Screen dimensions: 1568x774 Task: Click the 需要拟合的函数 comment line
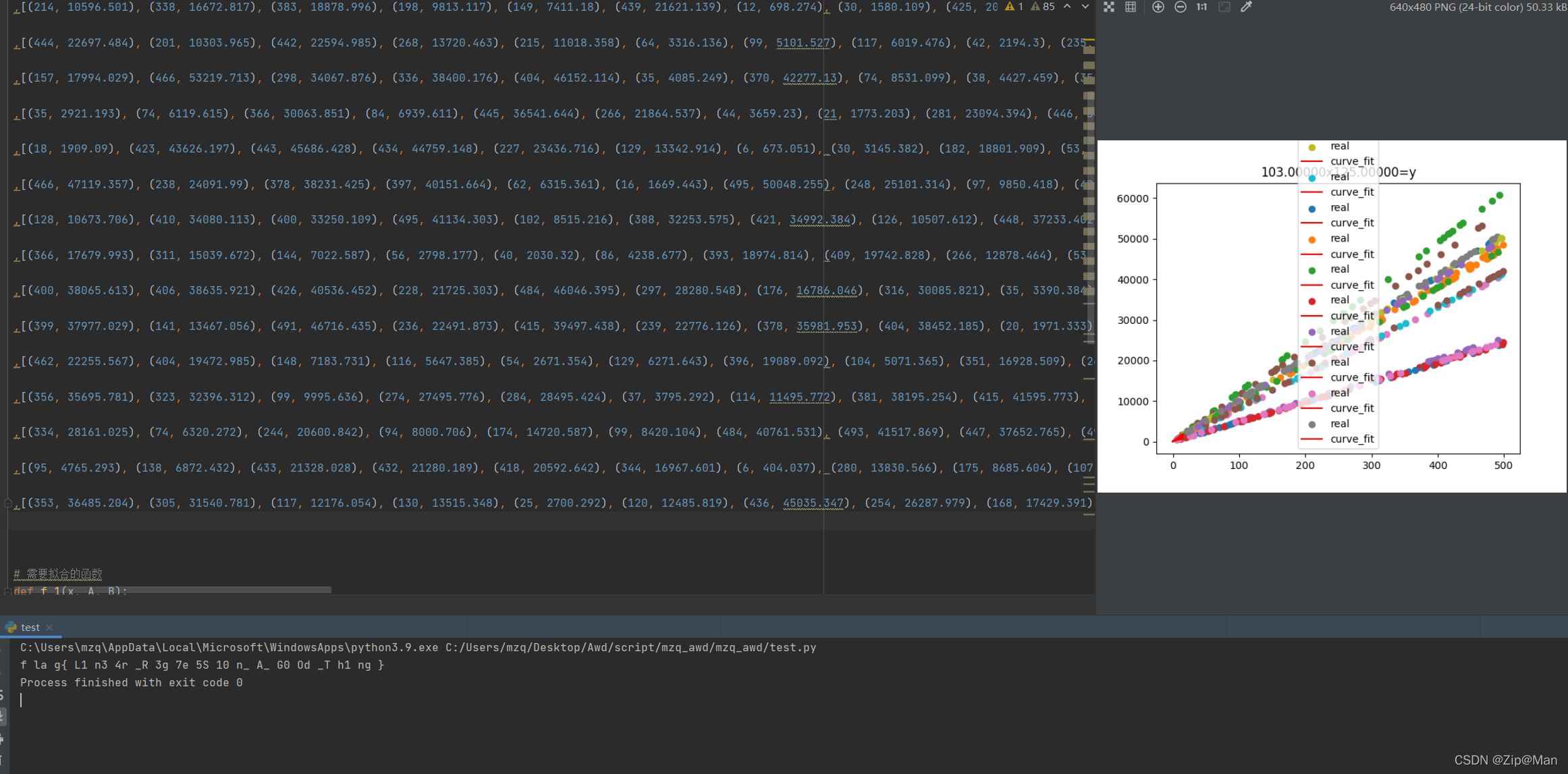58,572
